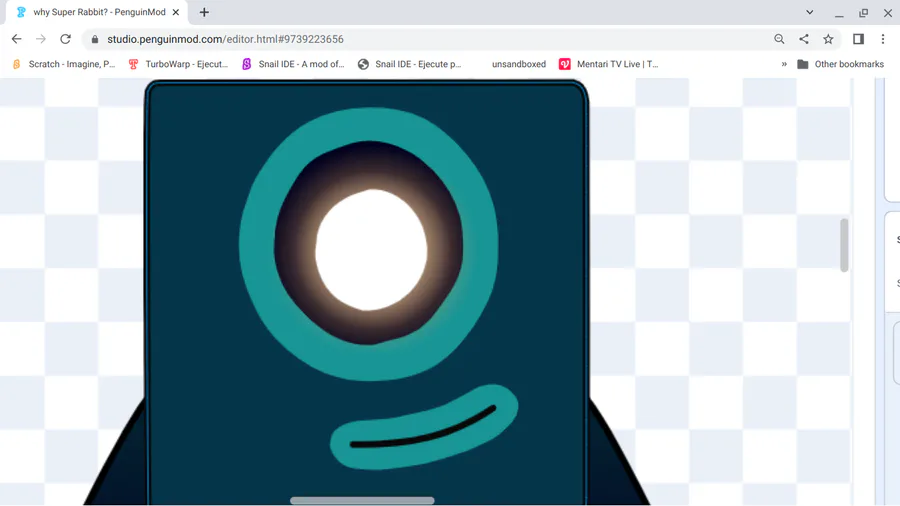This screenshot has width=900, height=506.
Task: Open Scratch - Imagine bookmark
Action: tap(64, 64)
